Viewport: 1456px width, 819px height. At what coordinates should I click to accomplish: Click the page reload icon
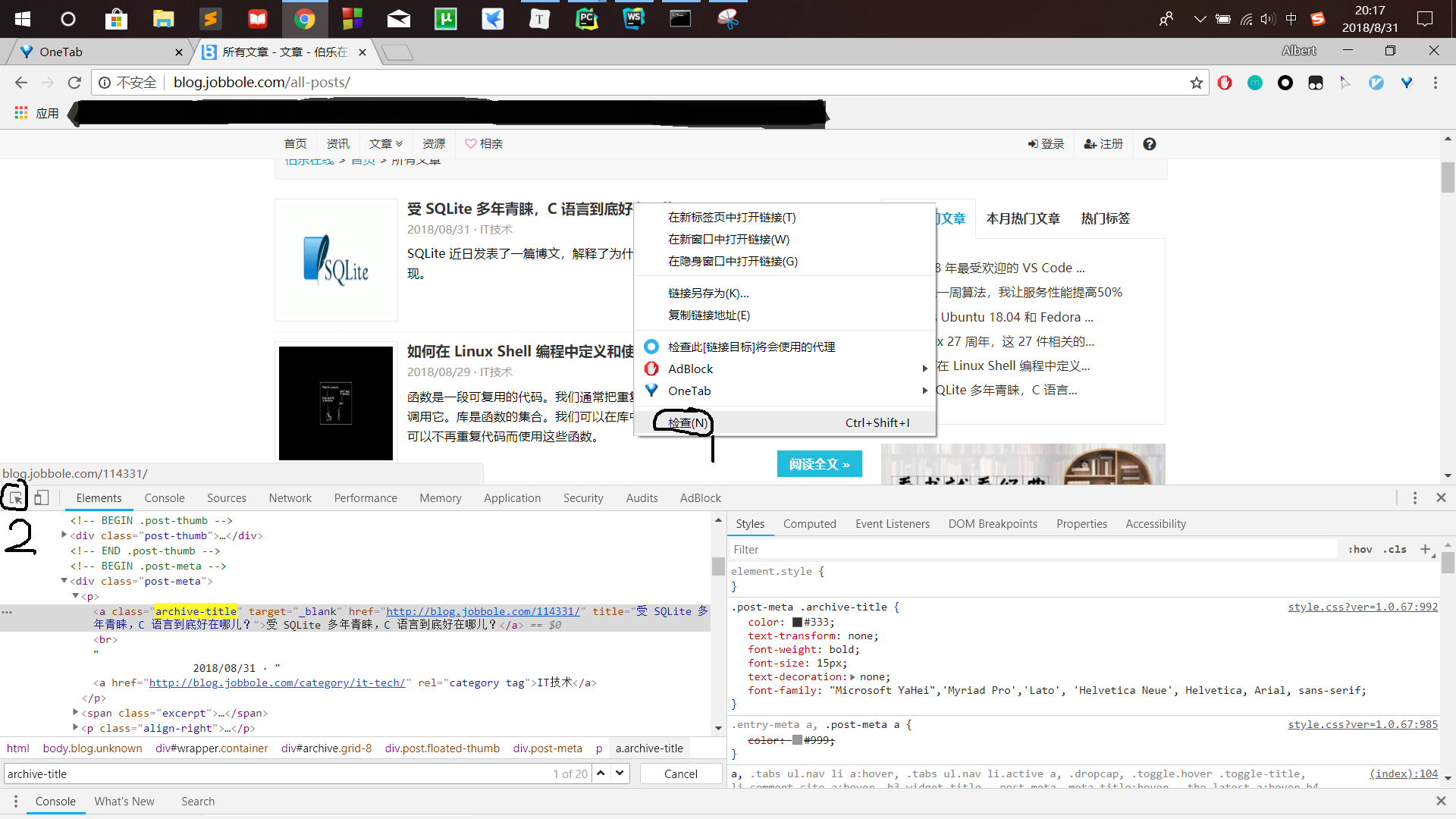pos(74,83)
